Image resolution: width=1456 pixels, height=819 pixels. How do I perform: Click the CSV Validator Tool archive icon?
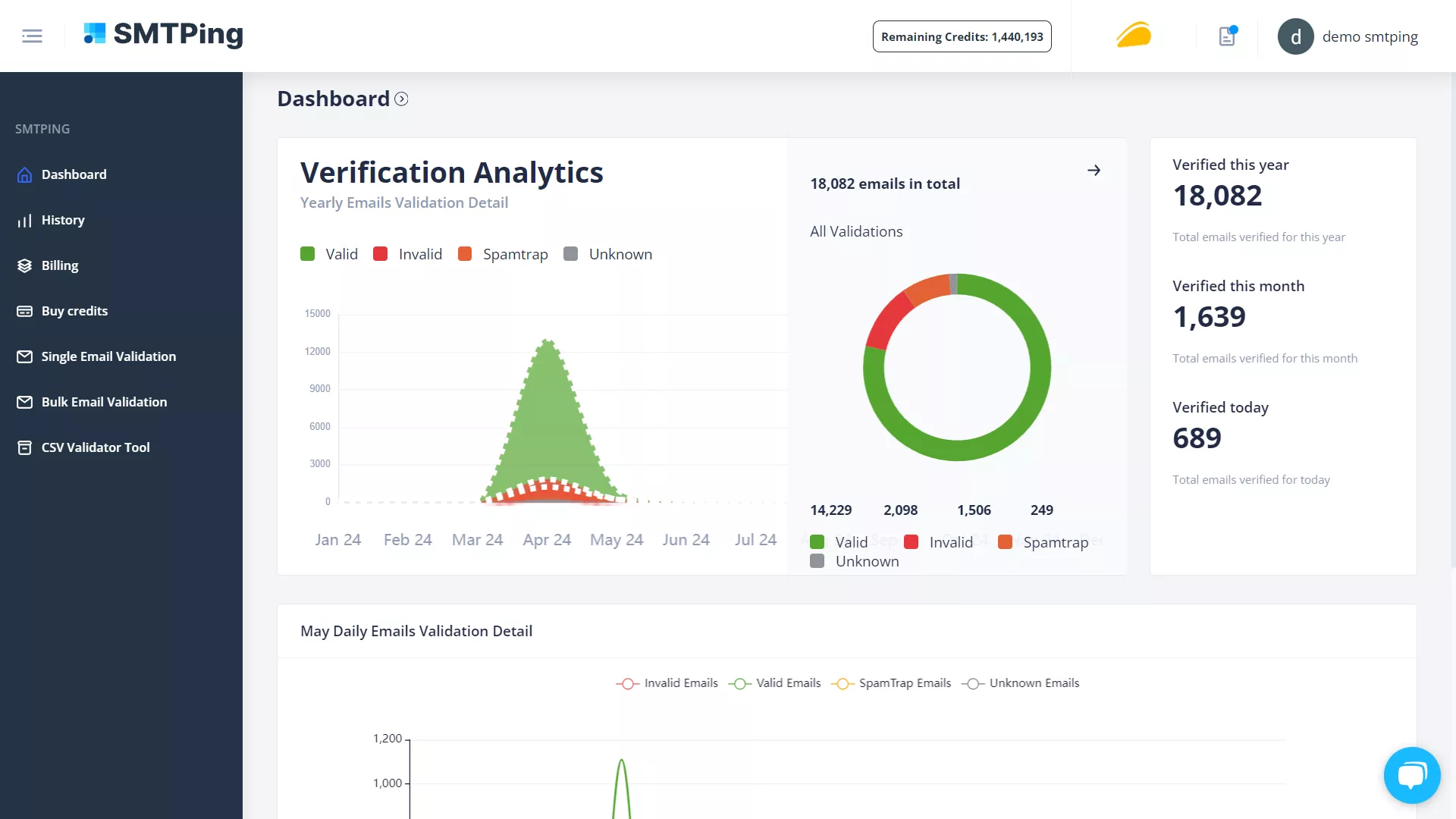click(x=24, y=447)
